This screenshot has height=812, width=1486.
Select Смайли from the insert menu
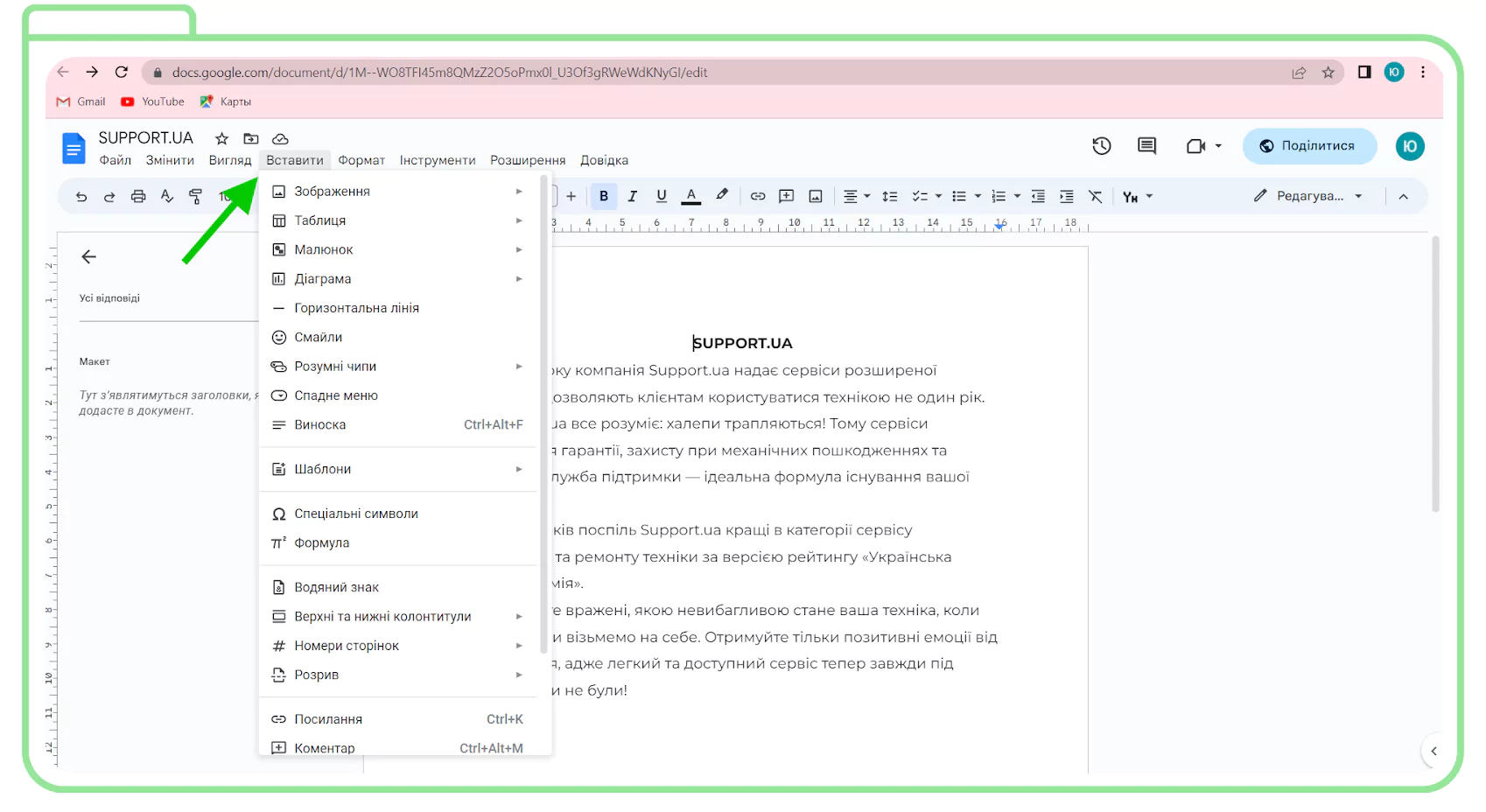398,337
